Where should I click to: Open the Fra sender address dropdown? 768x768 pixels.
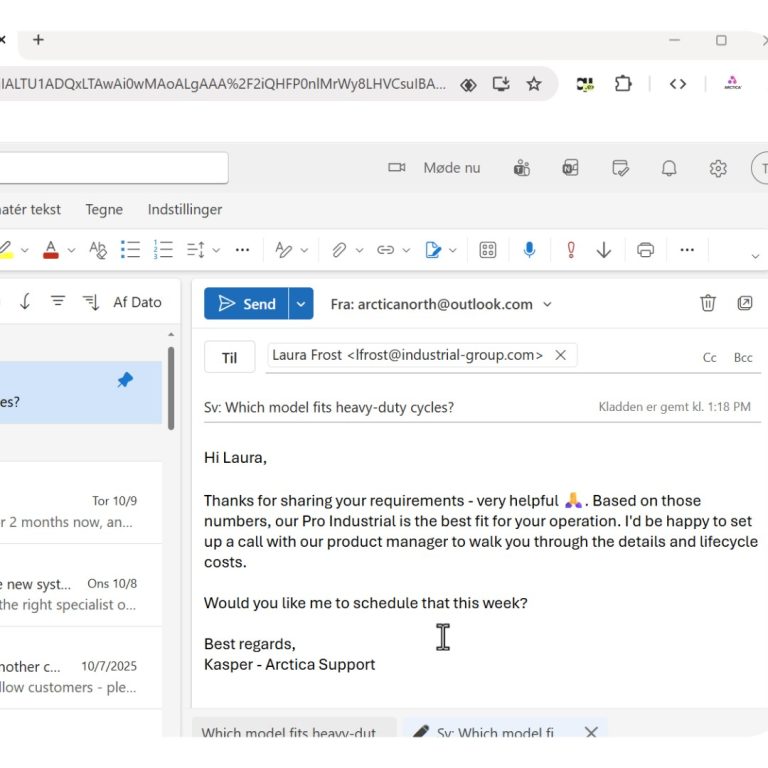point(548,304)
